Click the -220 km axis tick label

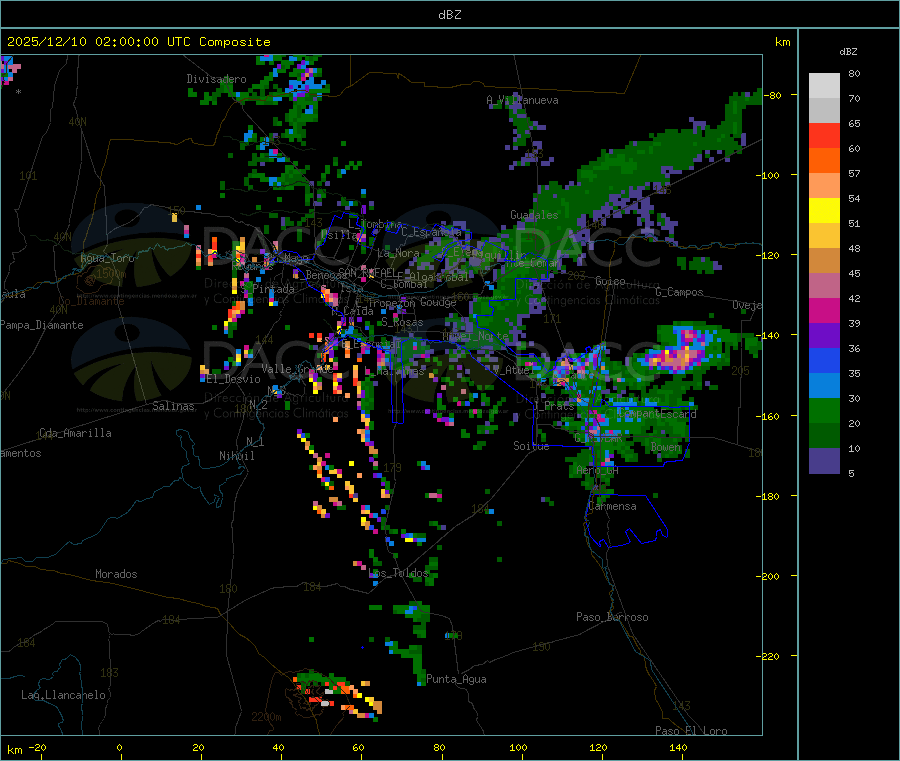[x=768, y=656]
